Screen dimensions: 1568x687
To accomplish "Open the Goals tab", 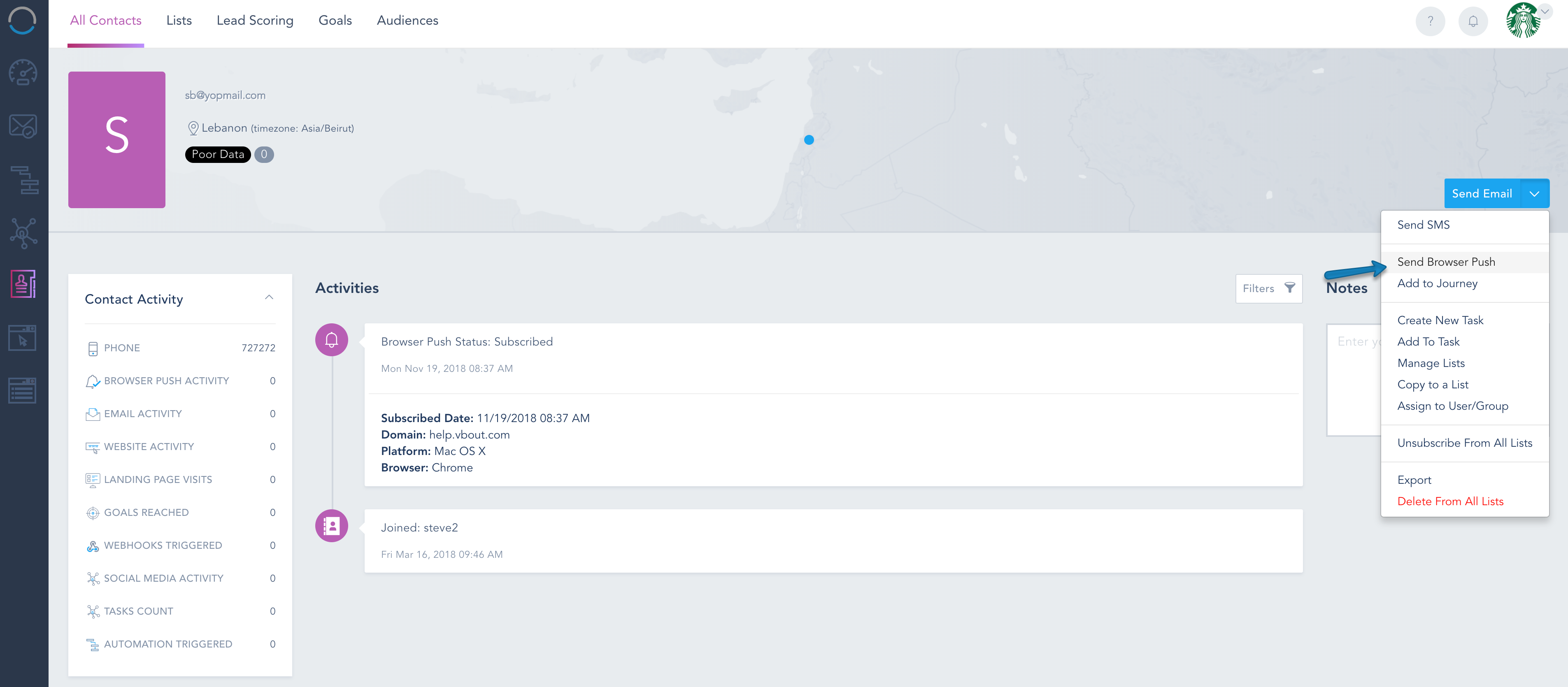I will coord(335,21).
